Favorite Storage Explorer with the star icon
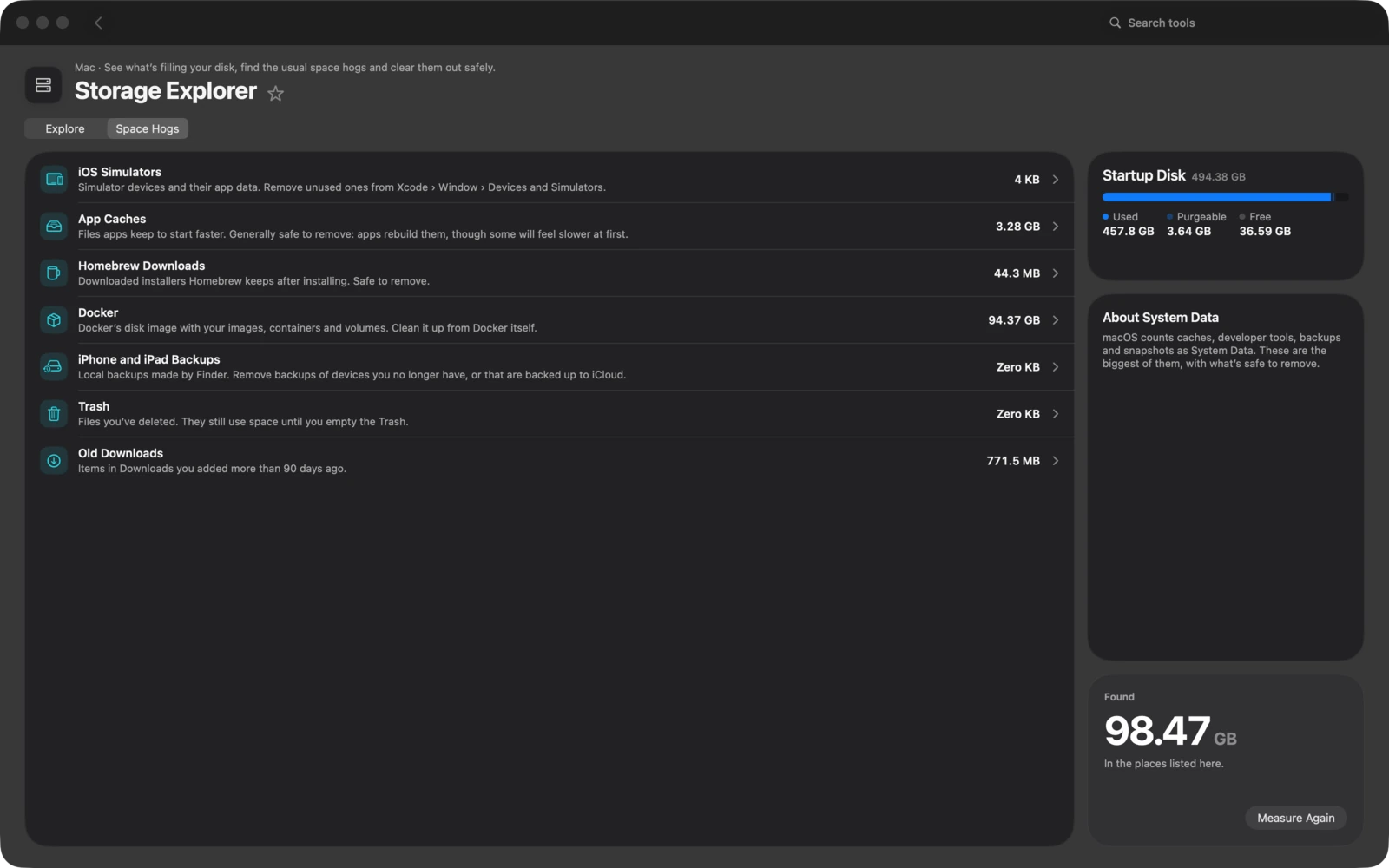Viewport: 1389px width, 868px height. coord(275,93)
